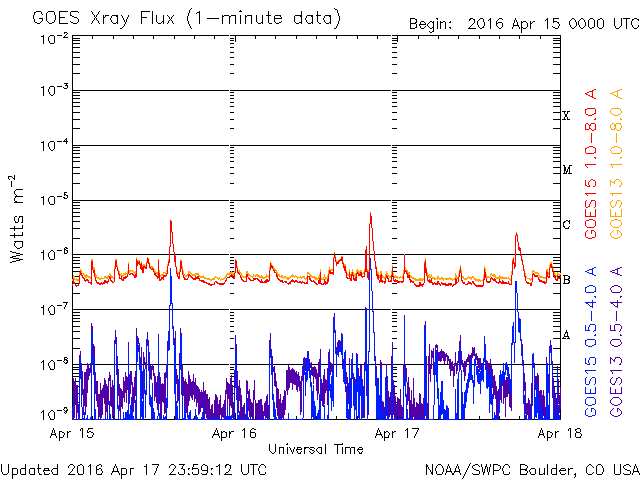The height and width of the screenshot is (480, 640).
Task: Click the tallest red flare peak before Apr 17
Action: point(371,214)
